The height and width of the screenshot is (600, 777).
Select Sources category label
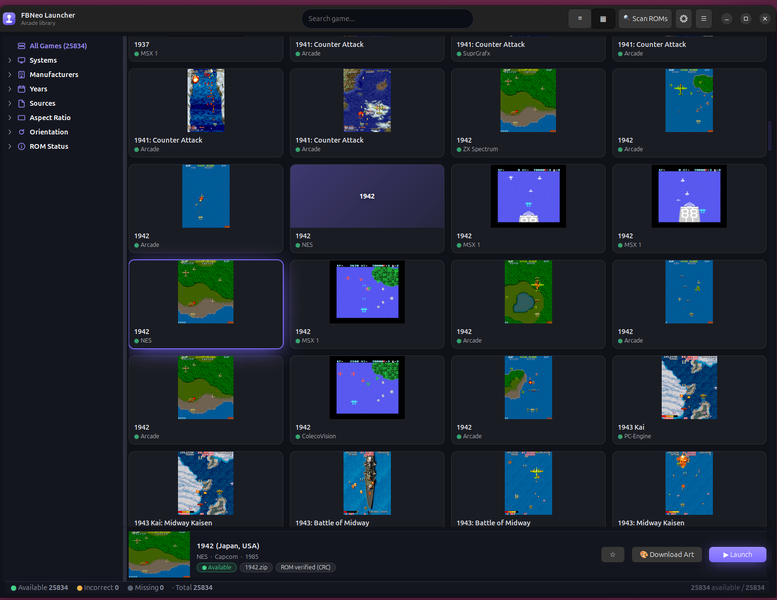[42, 104]
